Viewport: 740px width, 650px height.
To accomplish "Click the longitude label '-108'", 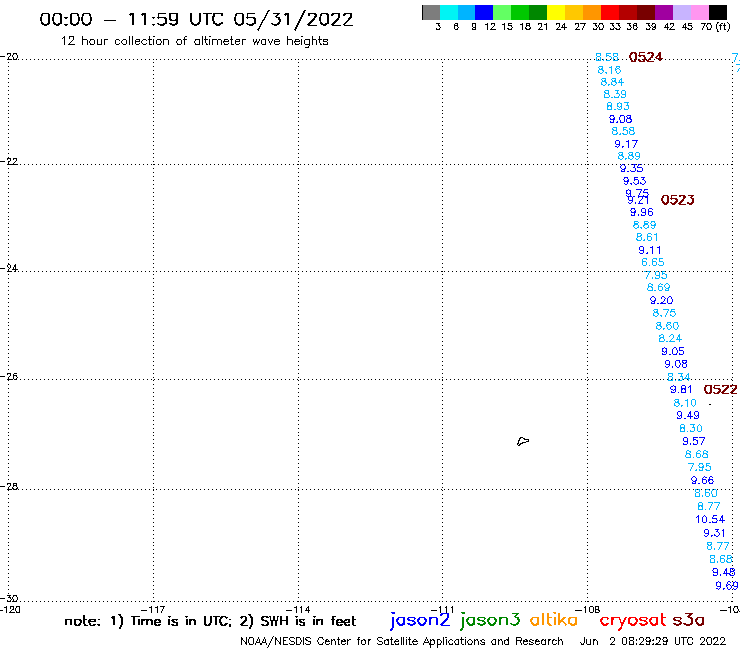I will click(x=588, y=609).
